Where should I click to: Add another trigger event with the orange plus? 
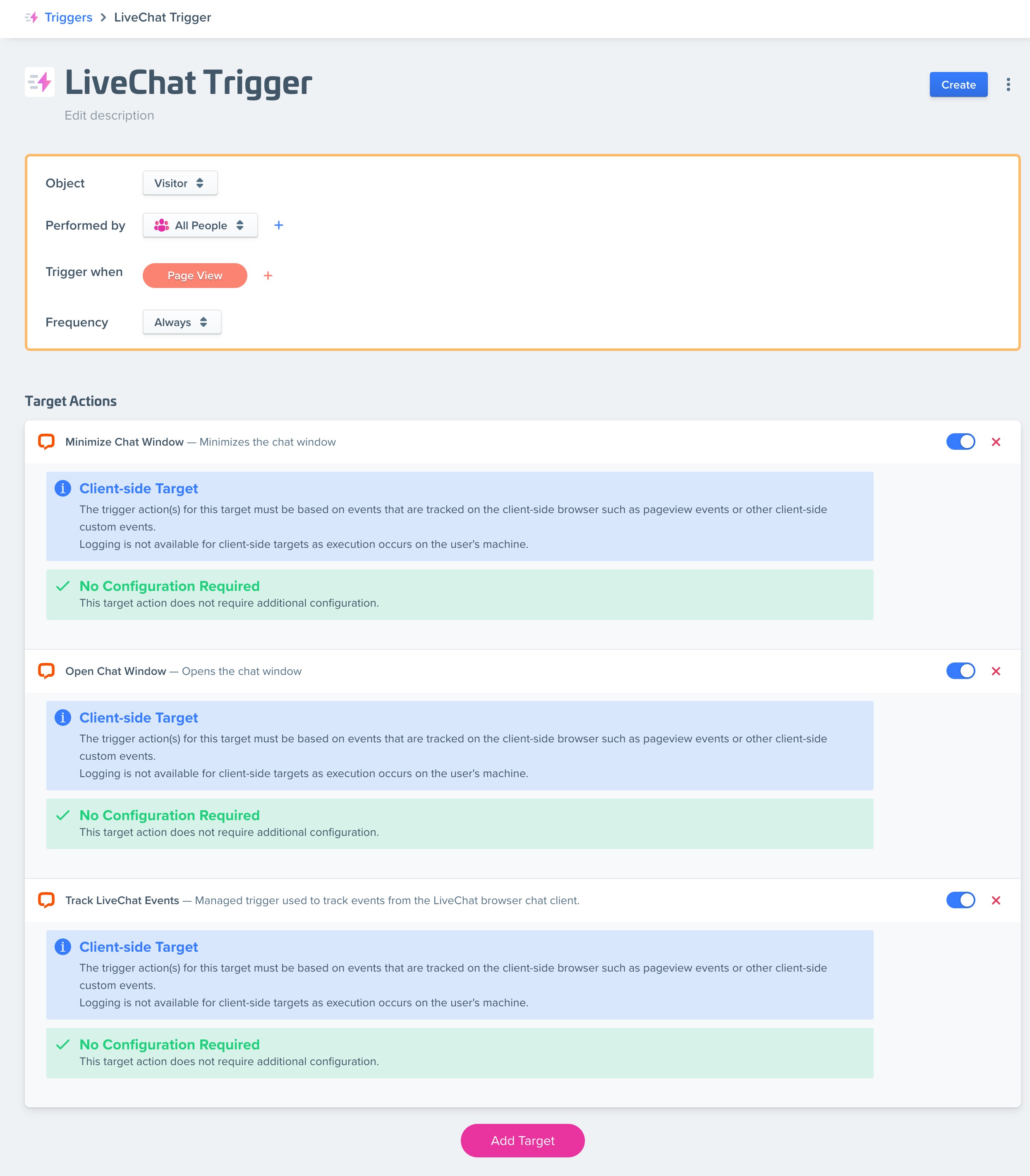(268, 276)
